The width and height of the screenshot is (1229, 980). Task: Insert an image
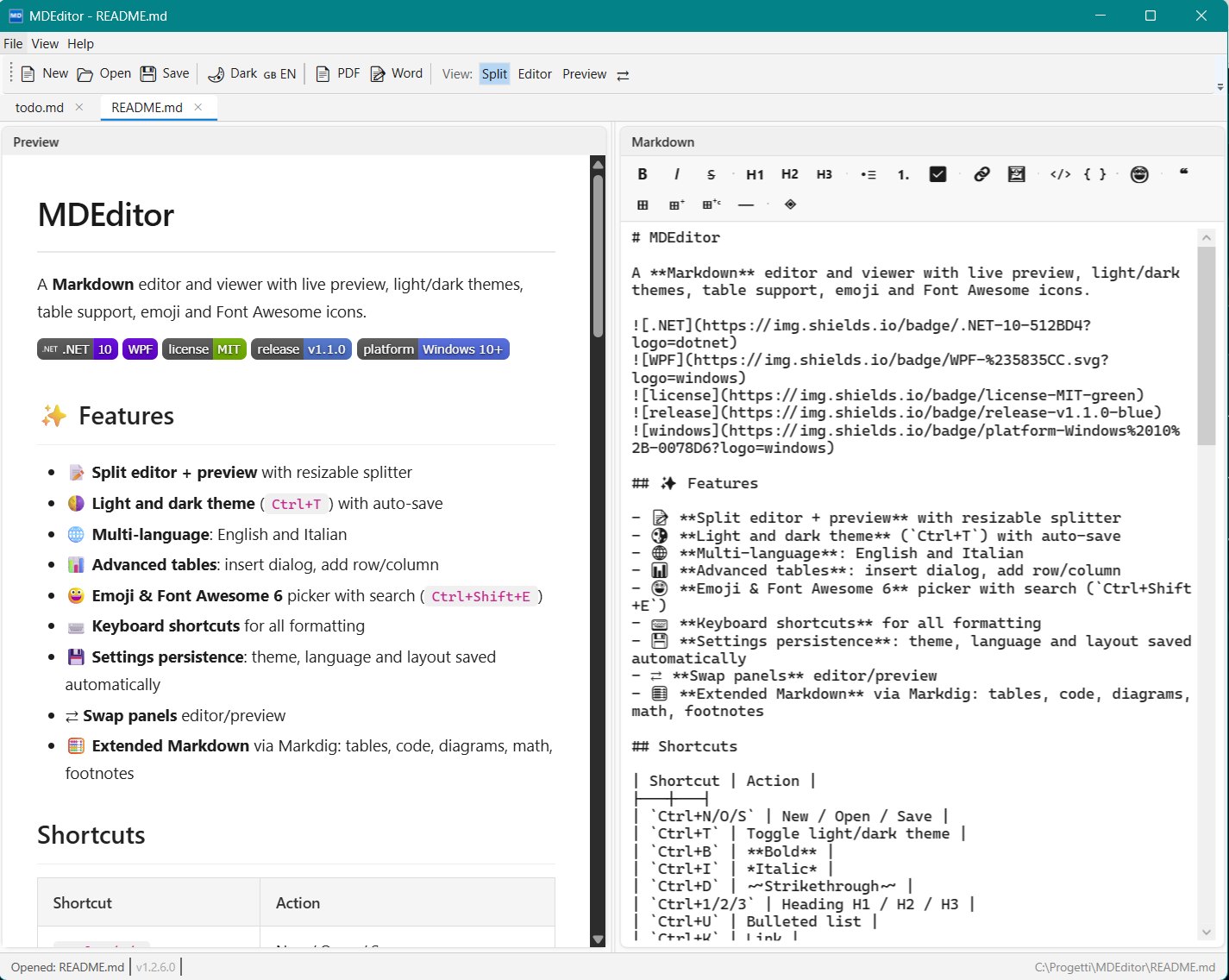point(1016,174)
